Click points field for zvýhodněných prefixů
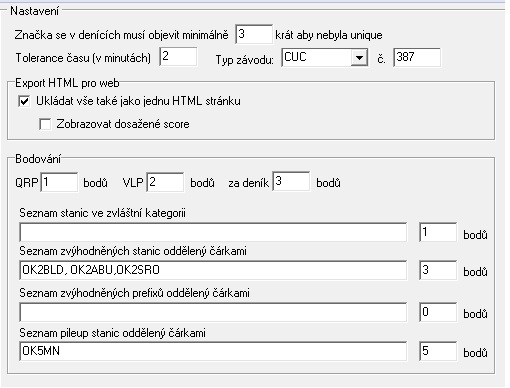This screenshot has height=388, width=510. pyautogui.click(x=438, y=312)
